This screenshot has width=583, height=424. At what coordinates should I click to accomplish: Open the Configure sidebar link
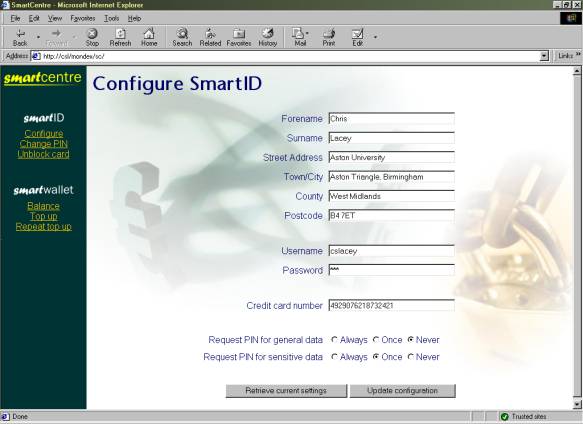(44, 133)
